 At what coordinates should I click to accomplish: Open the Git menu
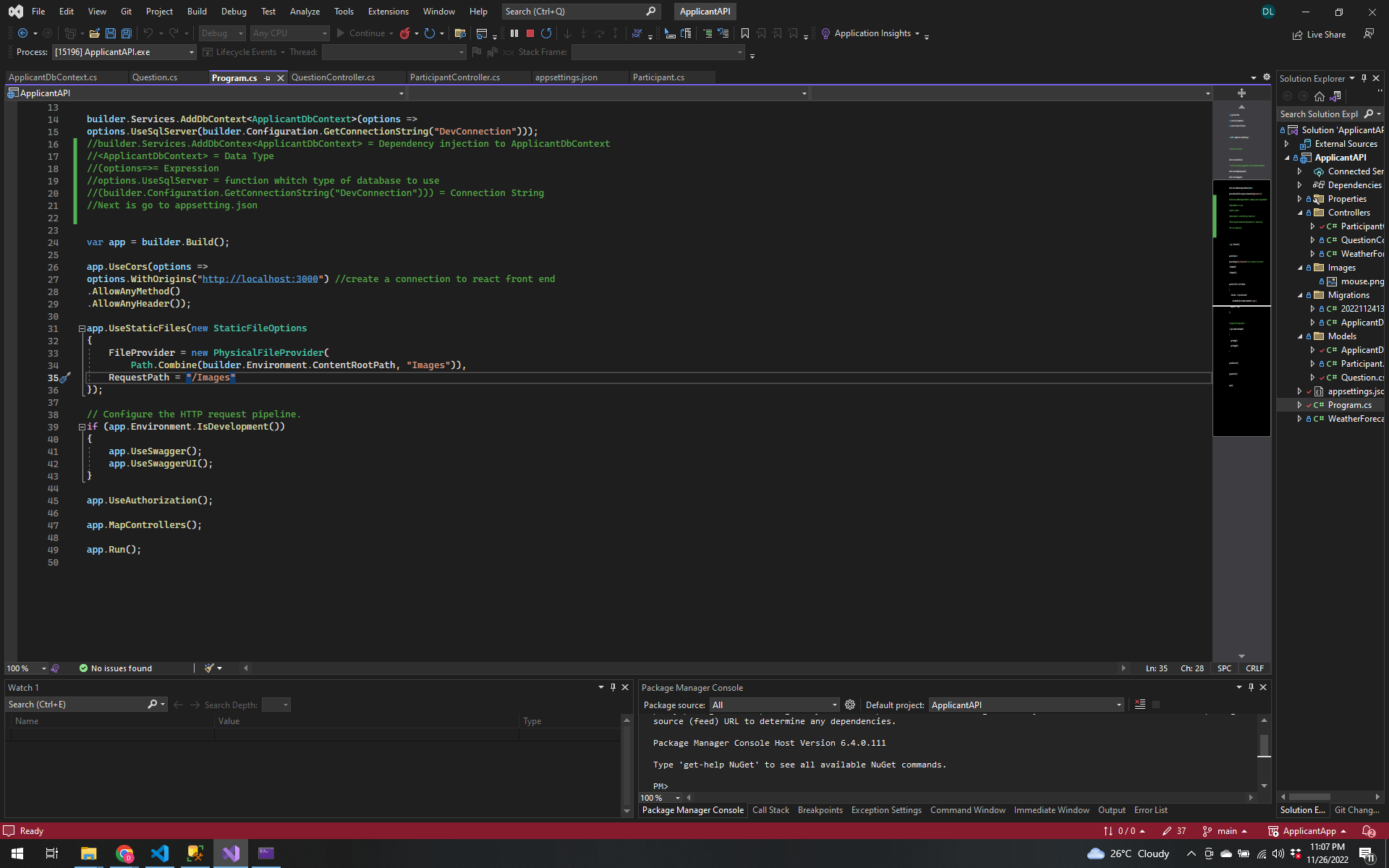click(x=126, y=12)
